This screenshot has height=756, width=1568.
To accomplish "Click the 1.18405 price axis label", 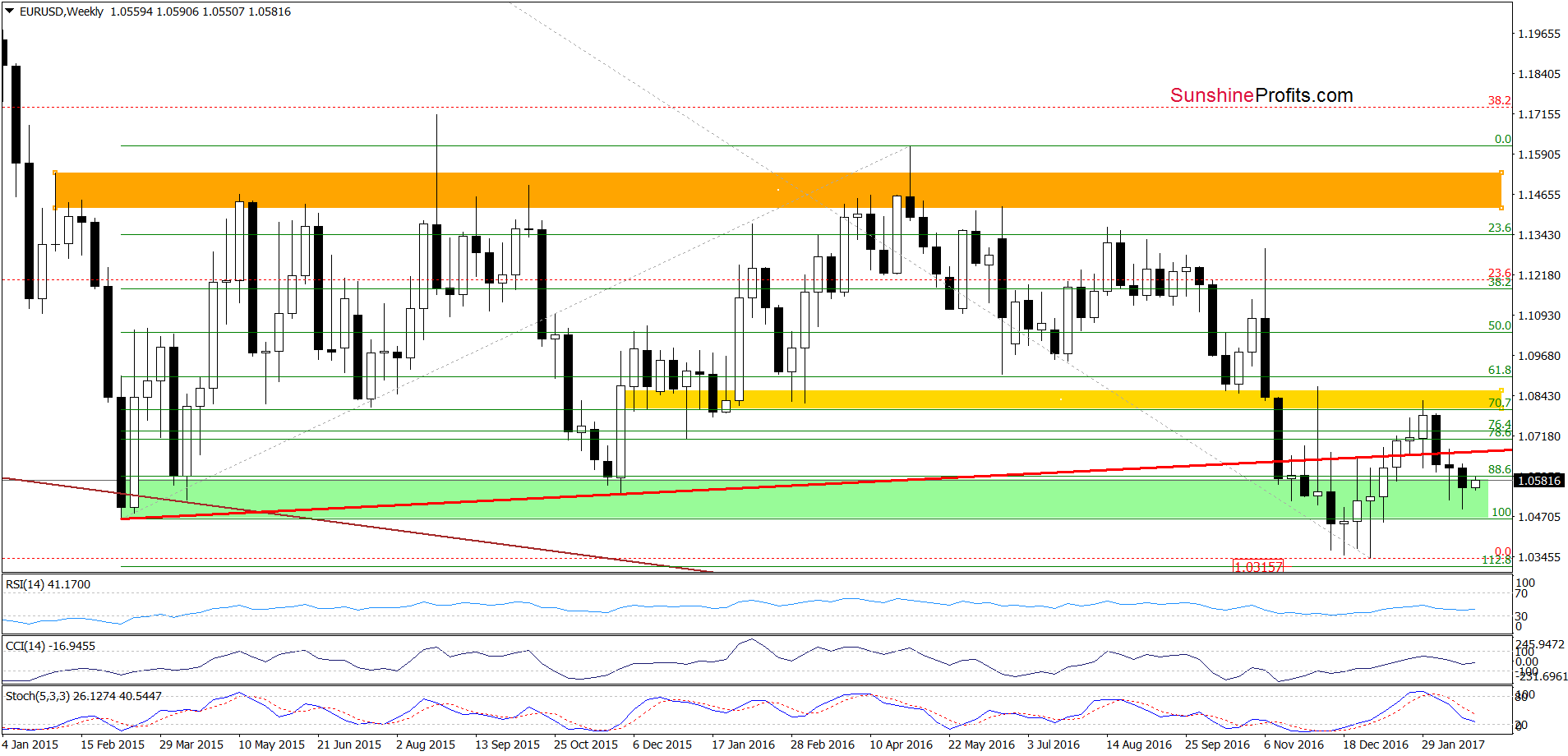I will [1538, 74].
